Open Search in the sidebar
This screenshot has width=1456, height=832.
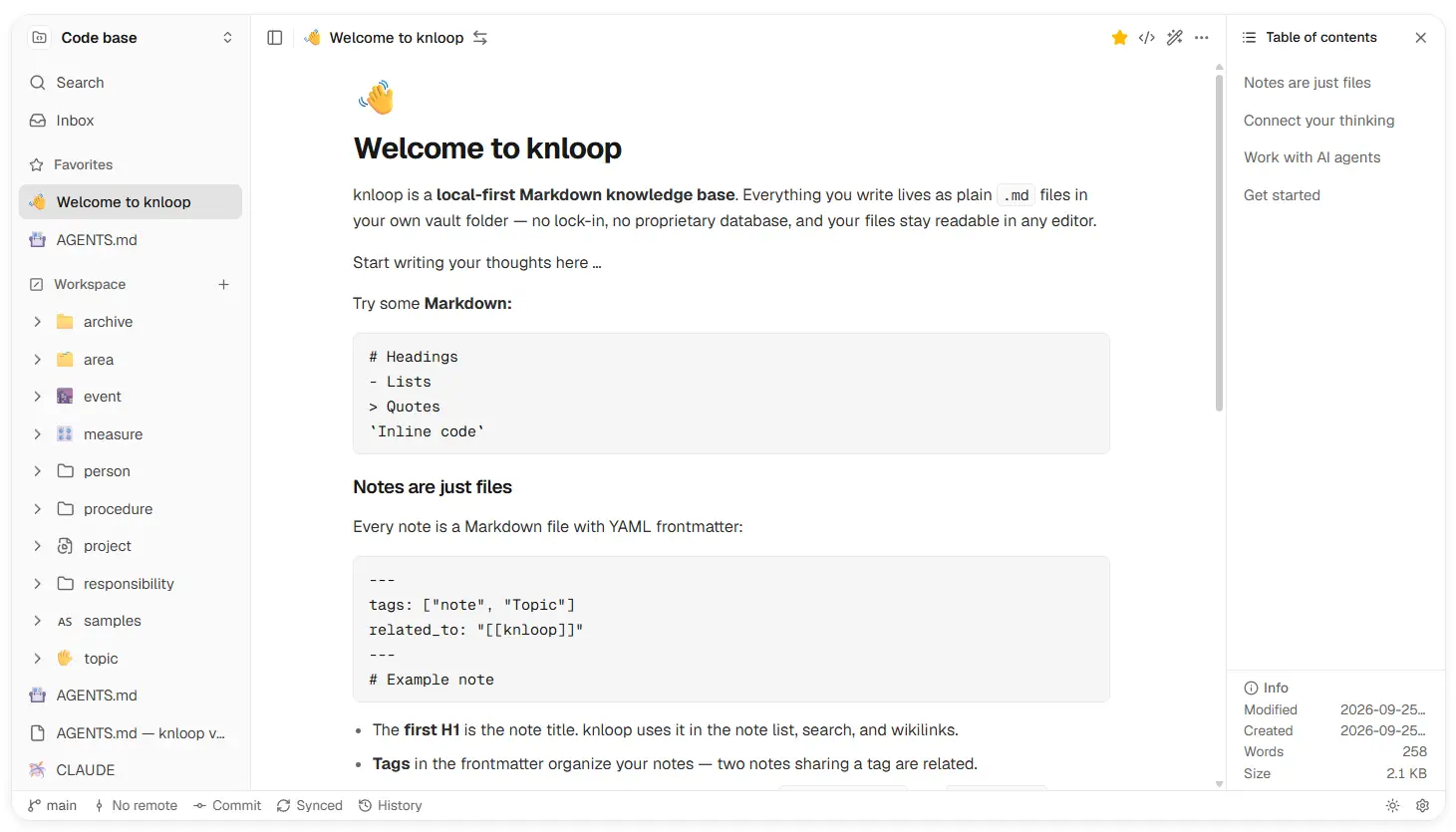click(x=131, y=83)
